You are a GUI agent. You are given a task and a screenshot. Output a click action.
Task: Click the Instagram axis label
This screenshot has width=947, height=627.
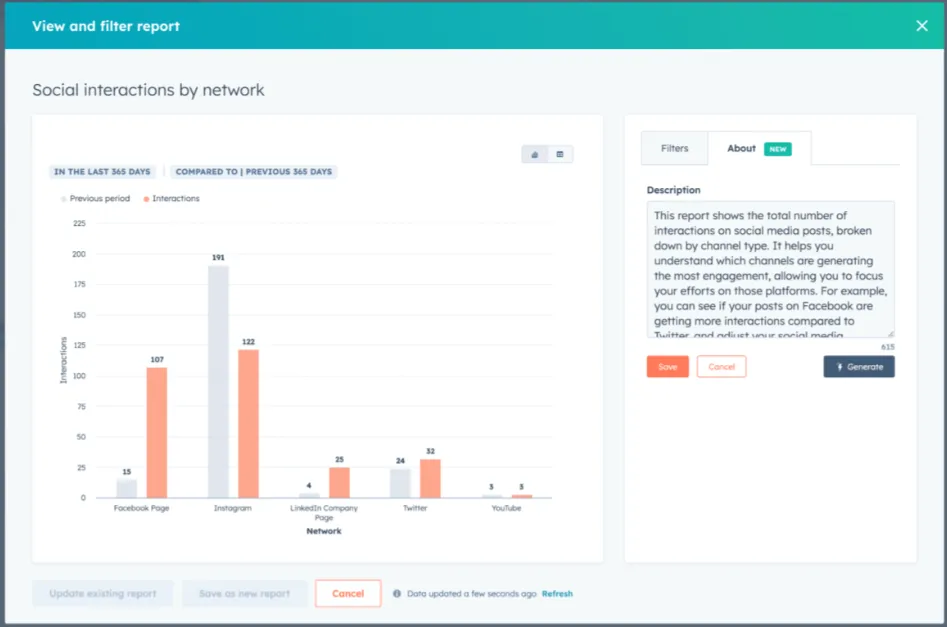coord(233,508)
